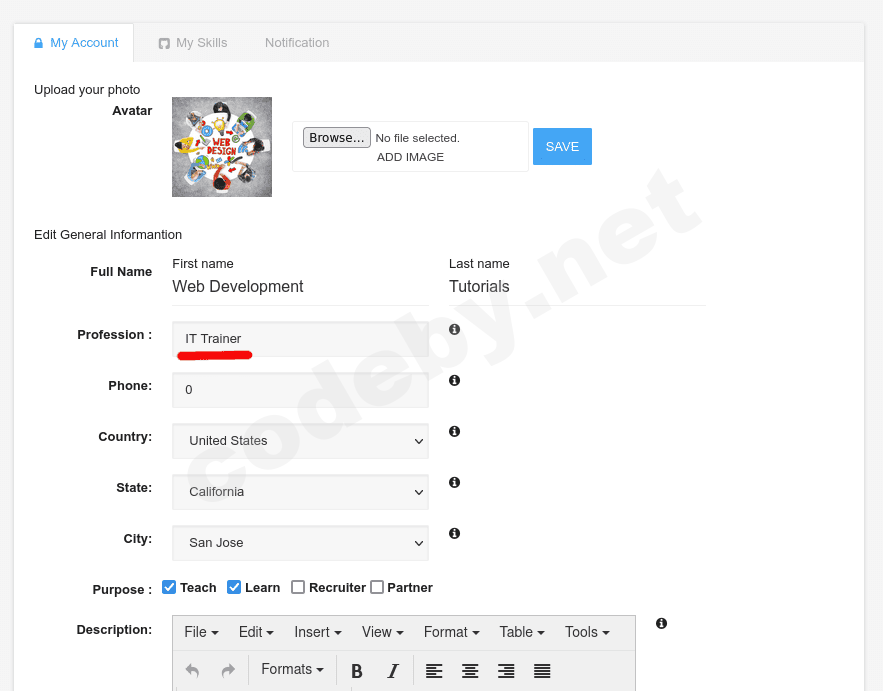Open the State dropdown to change California
This screenshot has height=691, width=883.
coord(300,492)
